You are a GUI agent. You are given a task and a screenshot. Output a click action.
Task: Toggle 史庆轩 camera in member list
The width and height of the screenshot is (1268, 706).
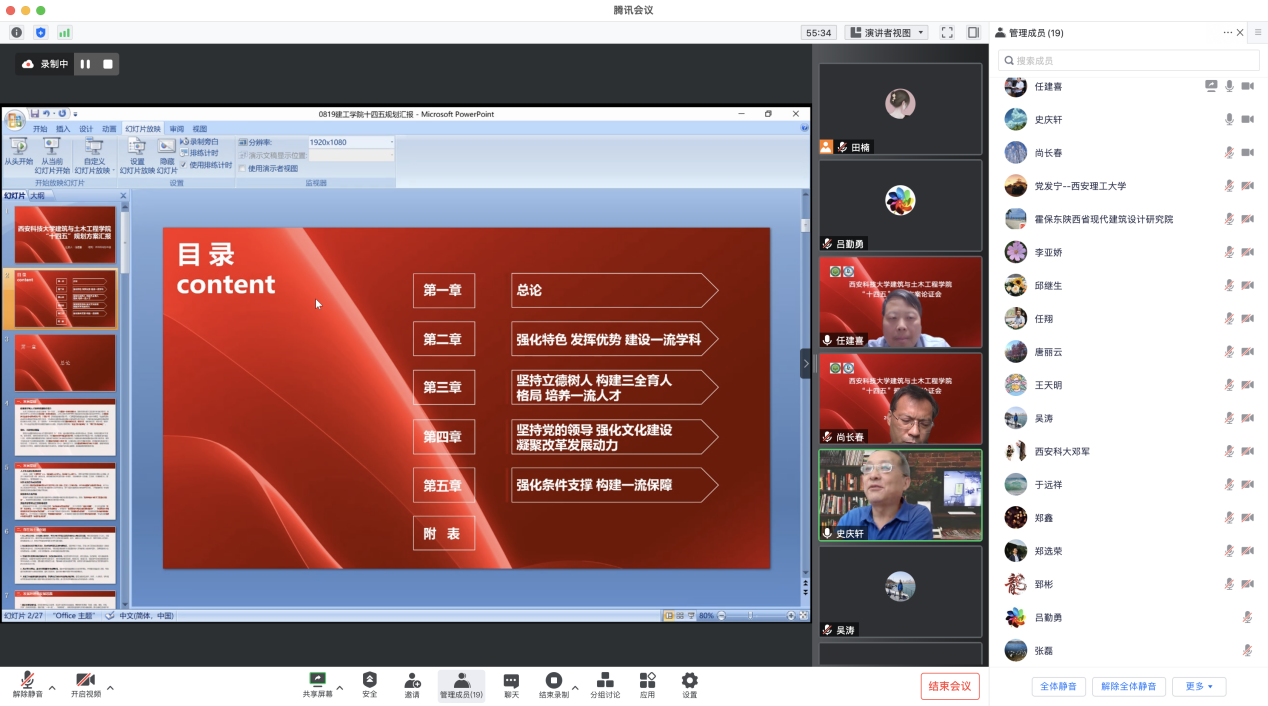pyautogui.click(x=1247, y=119)
